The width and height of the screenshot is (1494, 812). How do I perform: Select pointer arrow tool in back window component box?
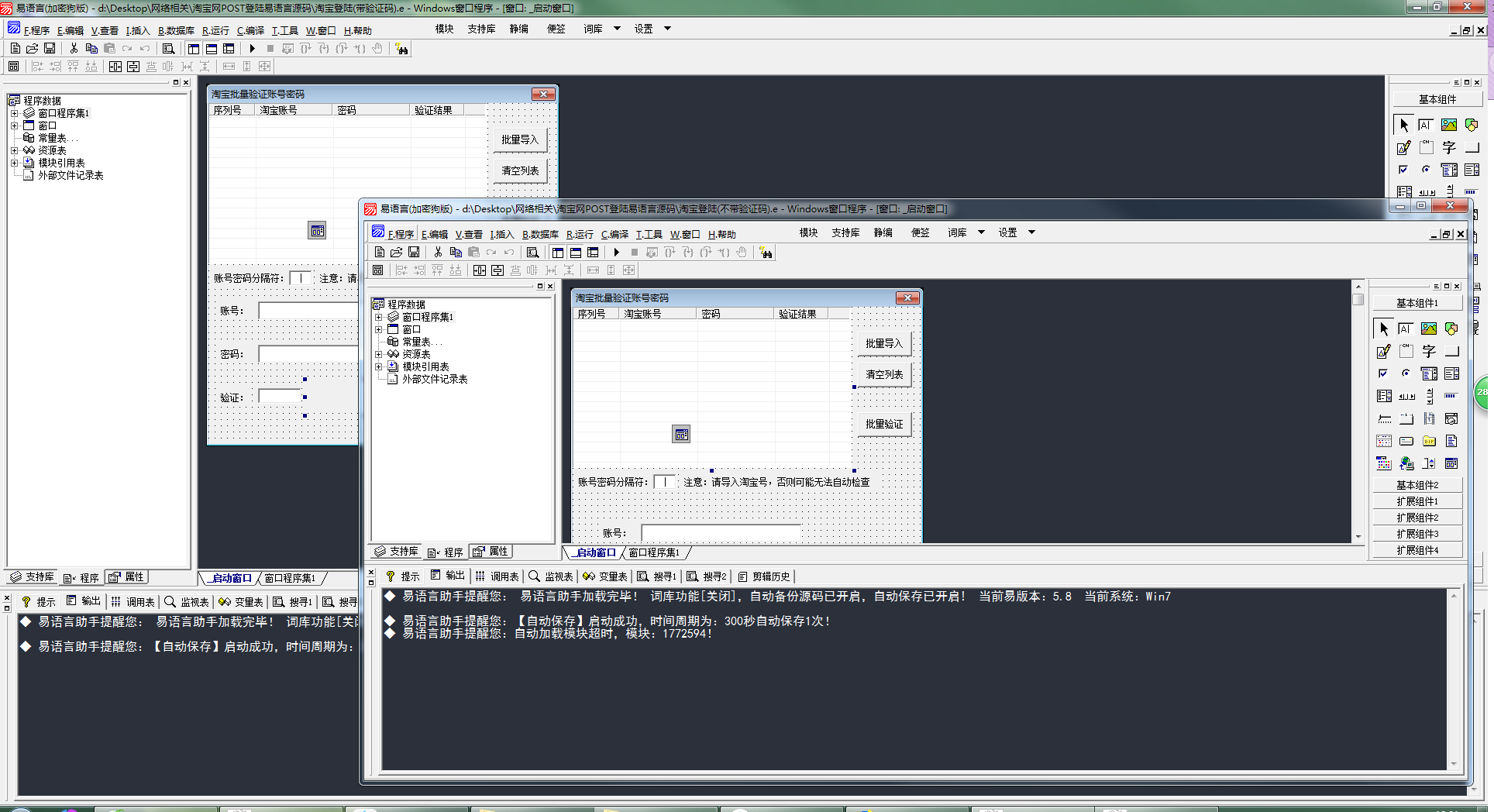point(1404,126)
